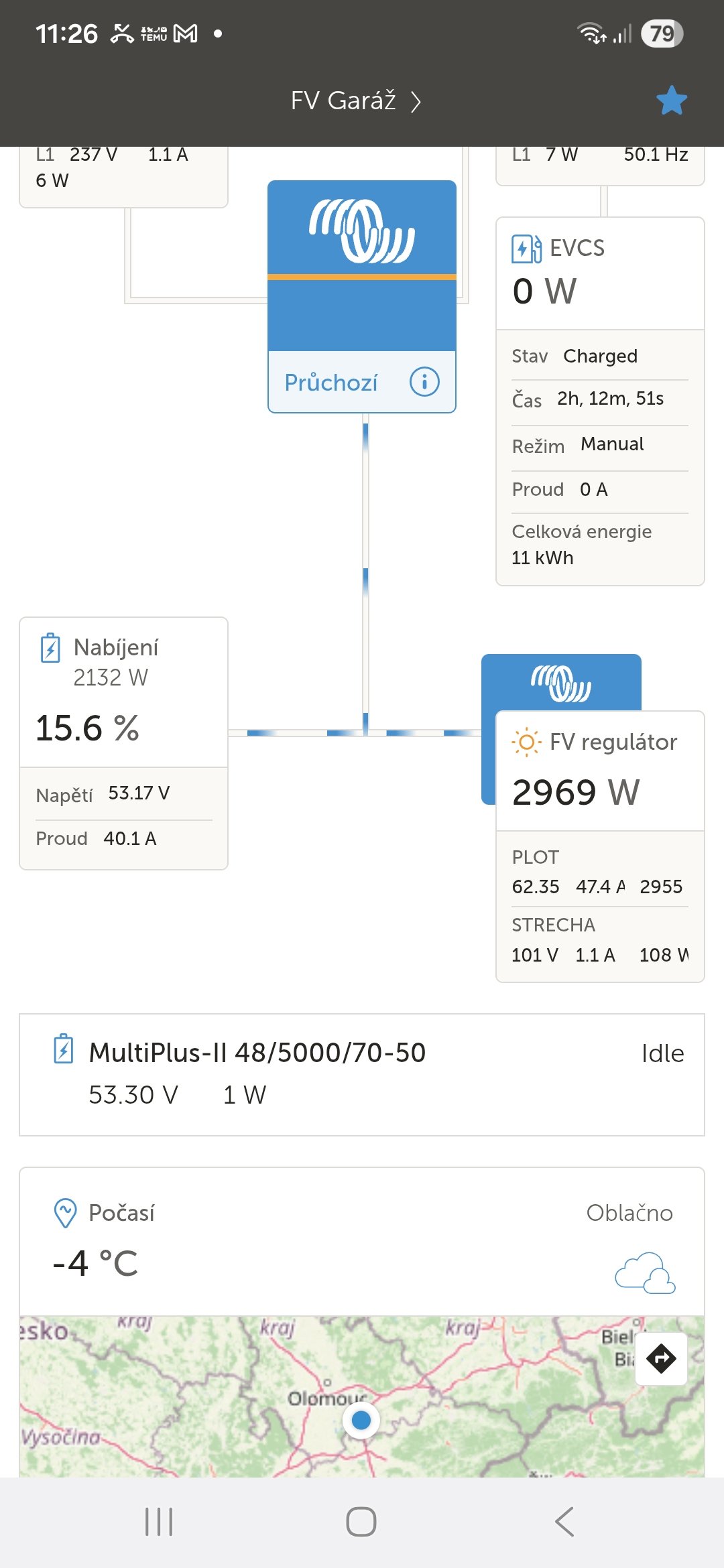Screen dimensions: 724x1568
Task: Toggle the blue favorite star
Action: [x=671, y=101]
